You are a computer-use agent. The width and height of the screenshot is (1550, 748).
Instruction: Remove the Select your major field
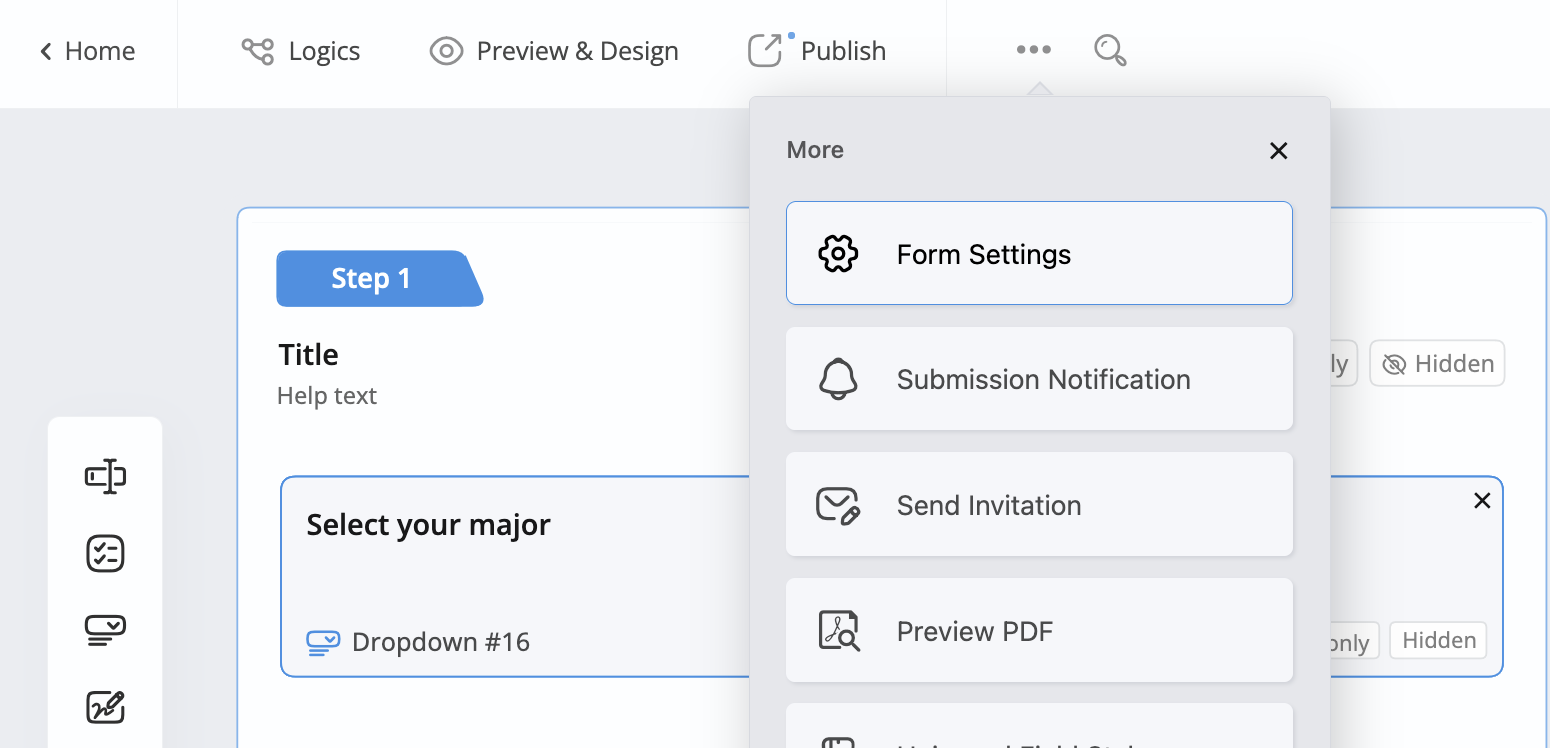pos(1482,501)
